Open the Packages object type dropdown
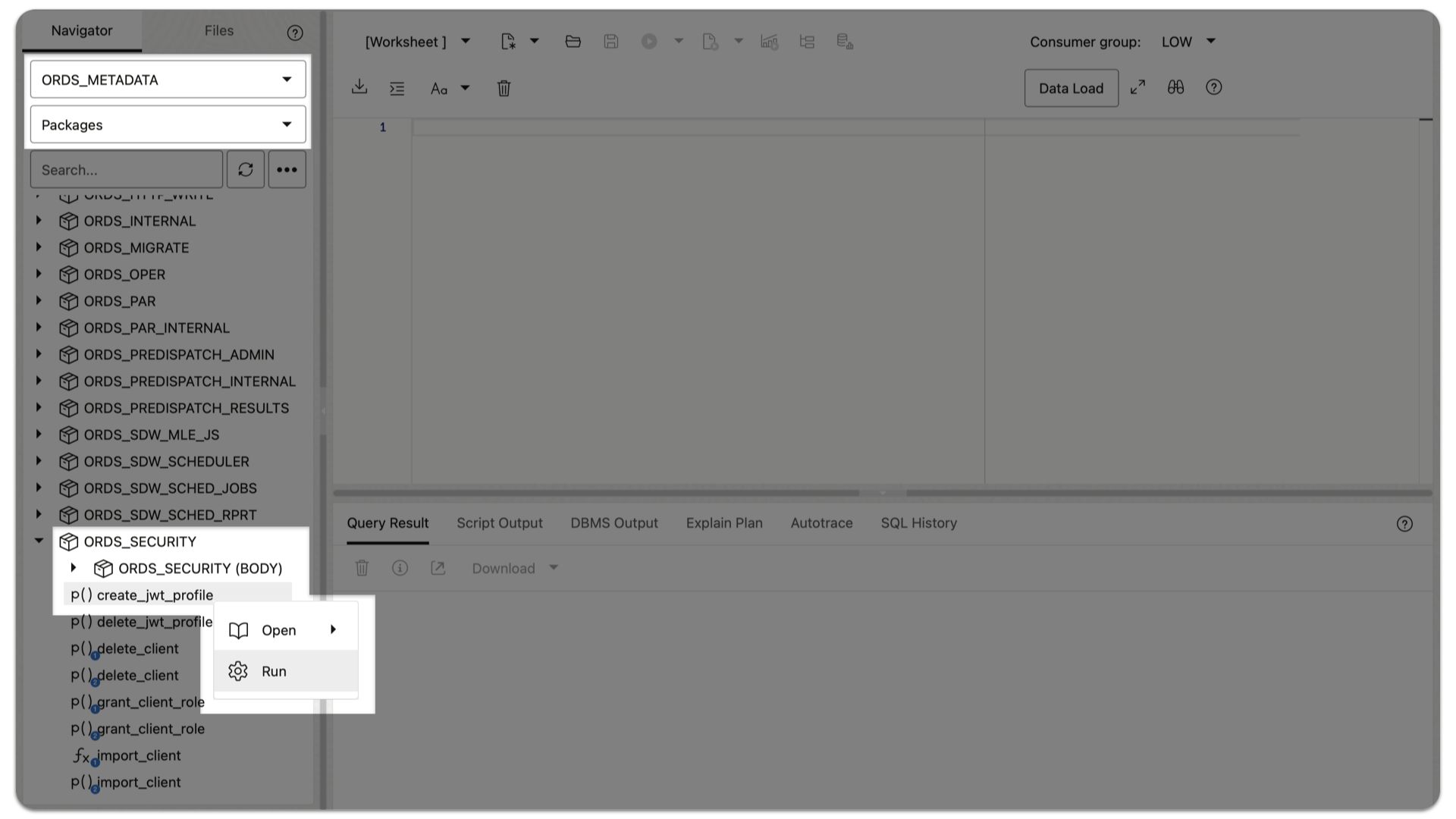 tap(287, 124)
